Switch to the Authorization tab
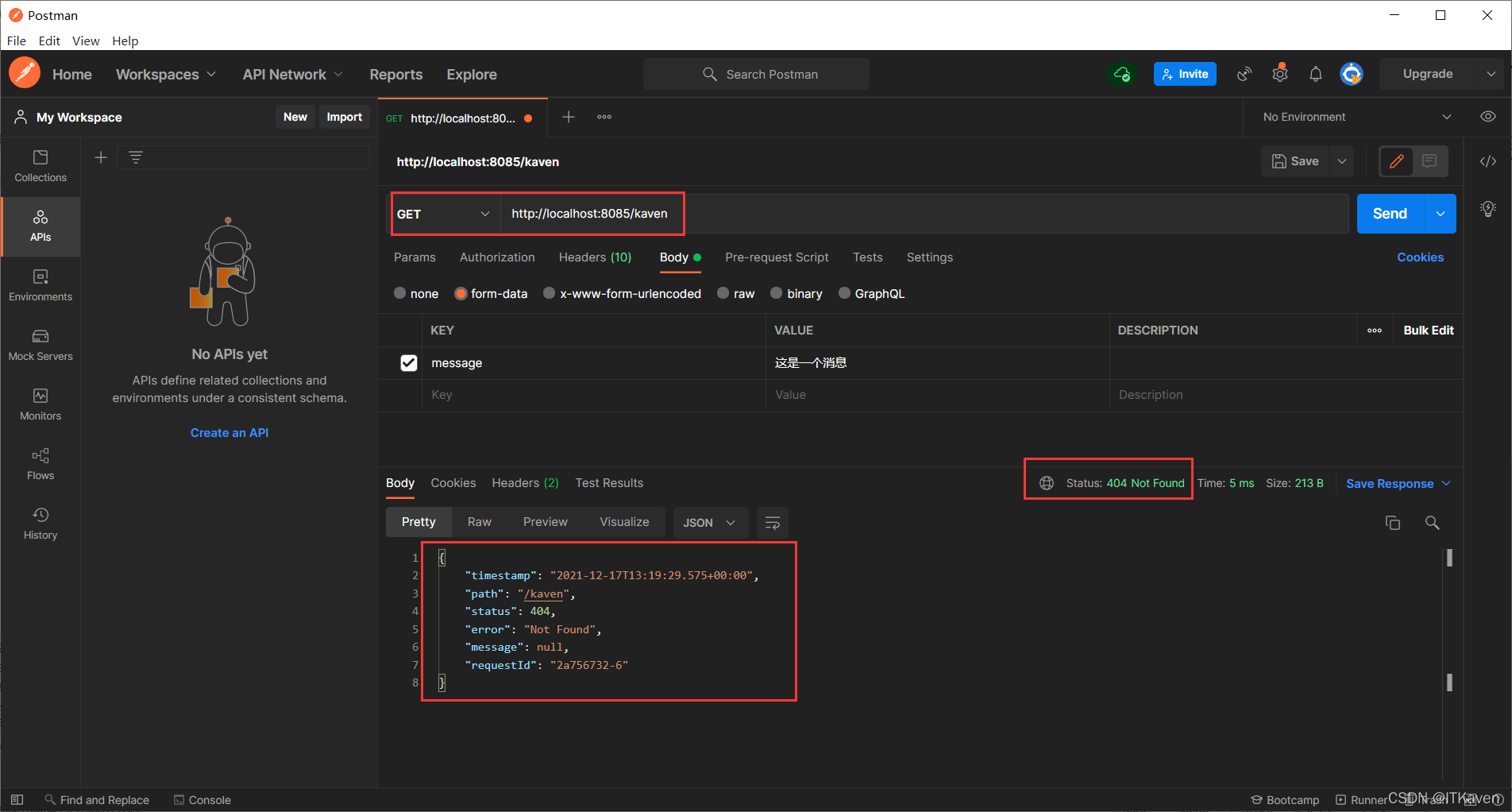The width and height of the screenshot is (1512, 812). tap(497, 257)
